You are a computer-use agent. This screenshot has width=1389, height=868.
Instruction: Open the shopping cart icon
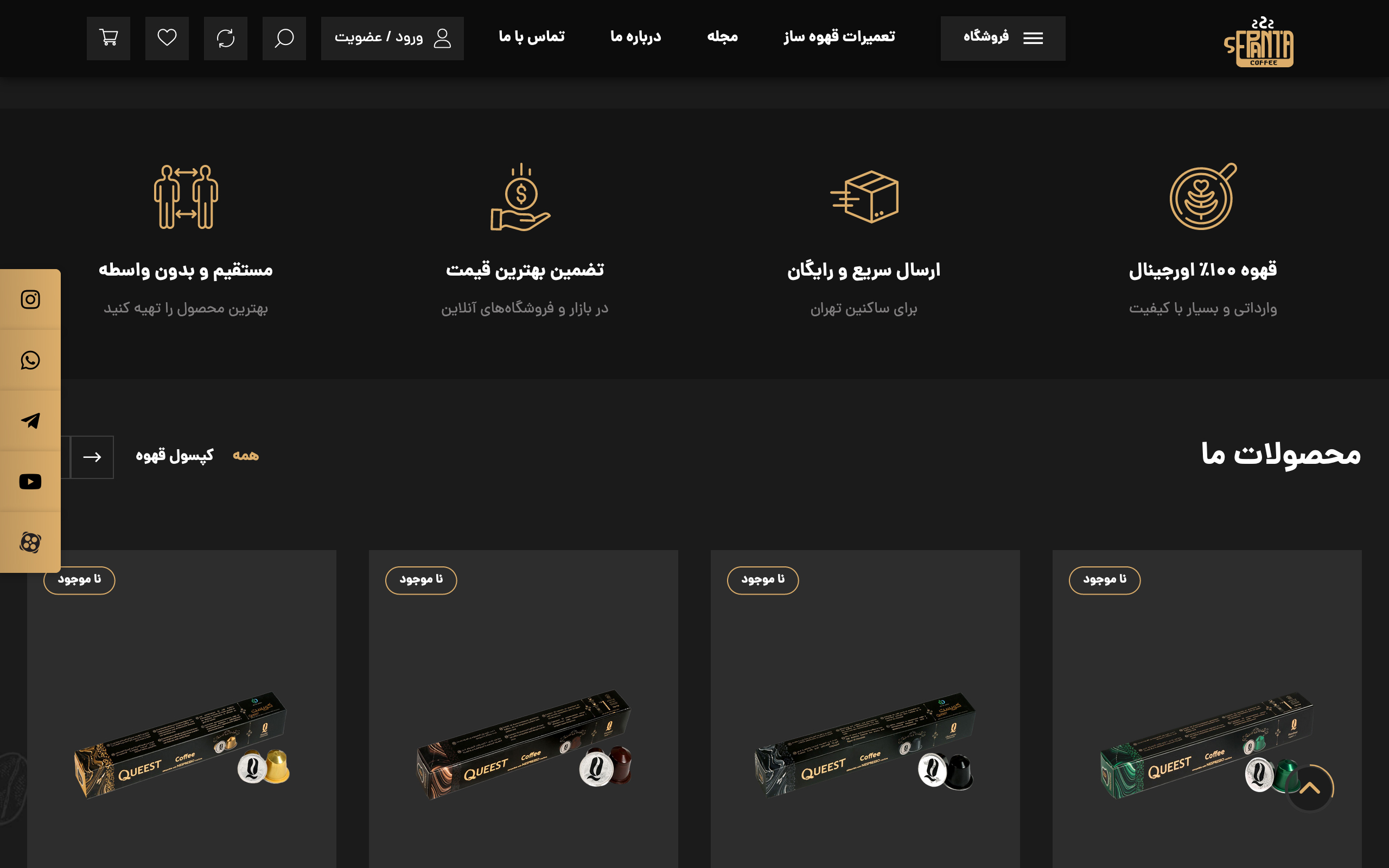coord(109,39)
